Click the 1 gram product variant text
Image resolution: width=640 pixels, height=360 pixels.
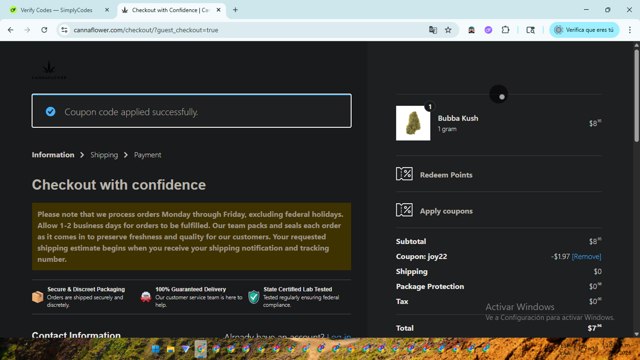tap(447, 129)
